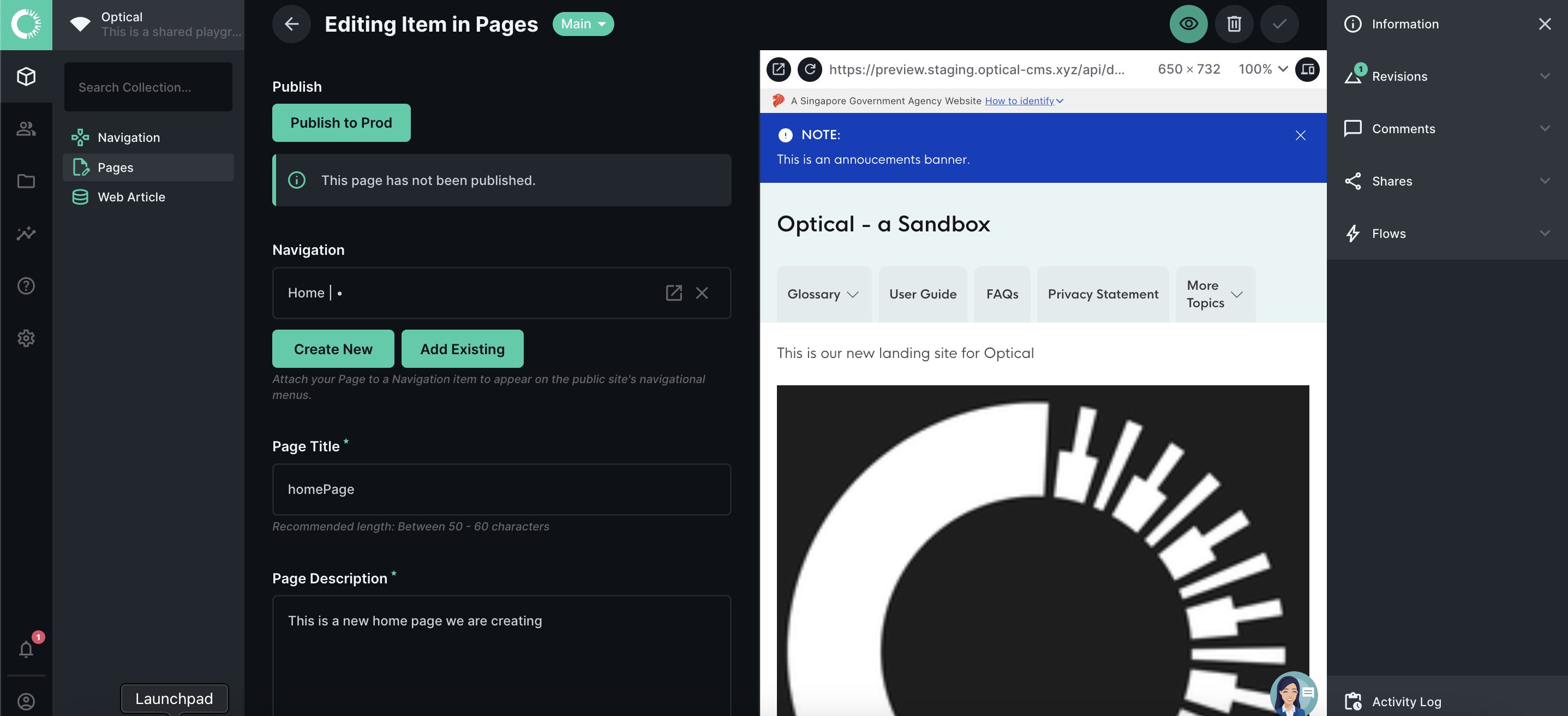
Task: Click Publish to Prod button
Action: coord(341,122)
